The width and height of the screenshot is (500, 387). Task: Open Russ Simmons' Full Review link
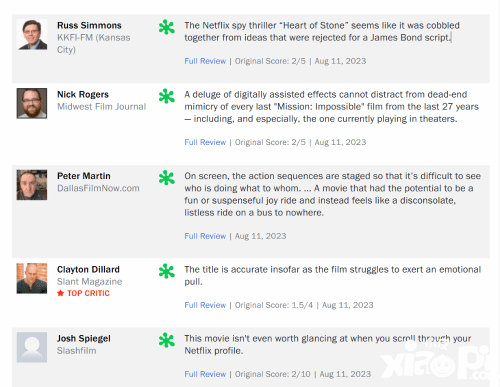click(205, 61)
